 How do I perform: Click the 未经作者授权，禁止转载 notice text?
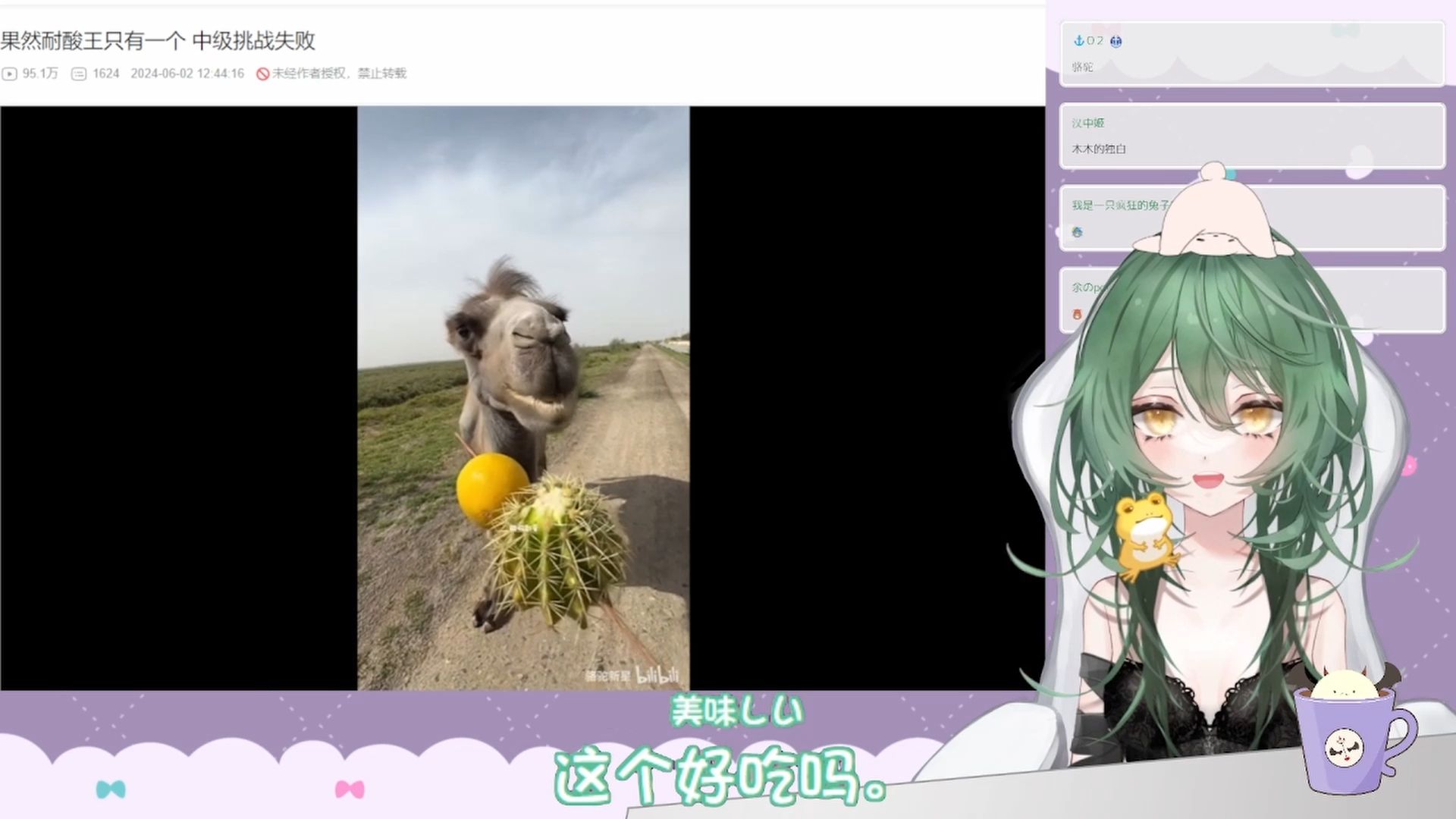point(339,74)
